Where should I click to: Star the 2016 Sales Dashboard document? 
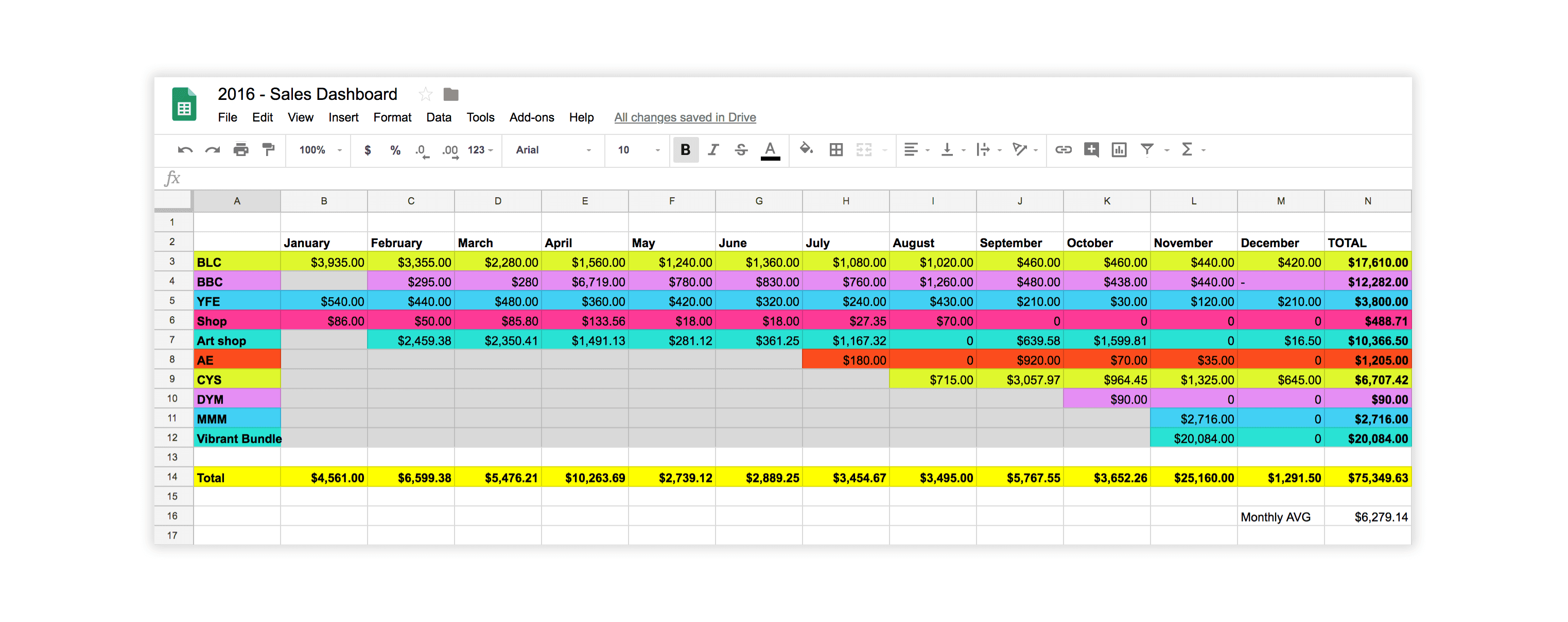(426, 94)
